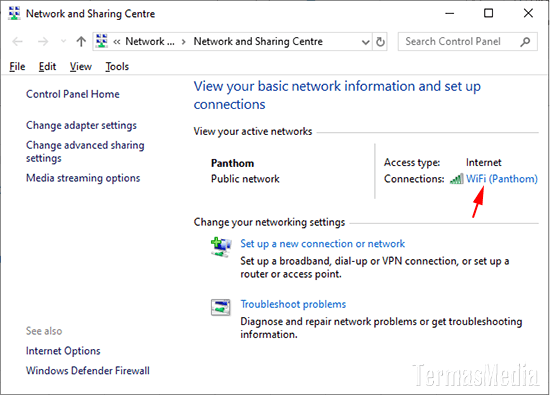
Task: Open the Tools menu
Action: click(x=117, y=66)
